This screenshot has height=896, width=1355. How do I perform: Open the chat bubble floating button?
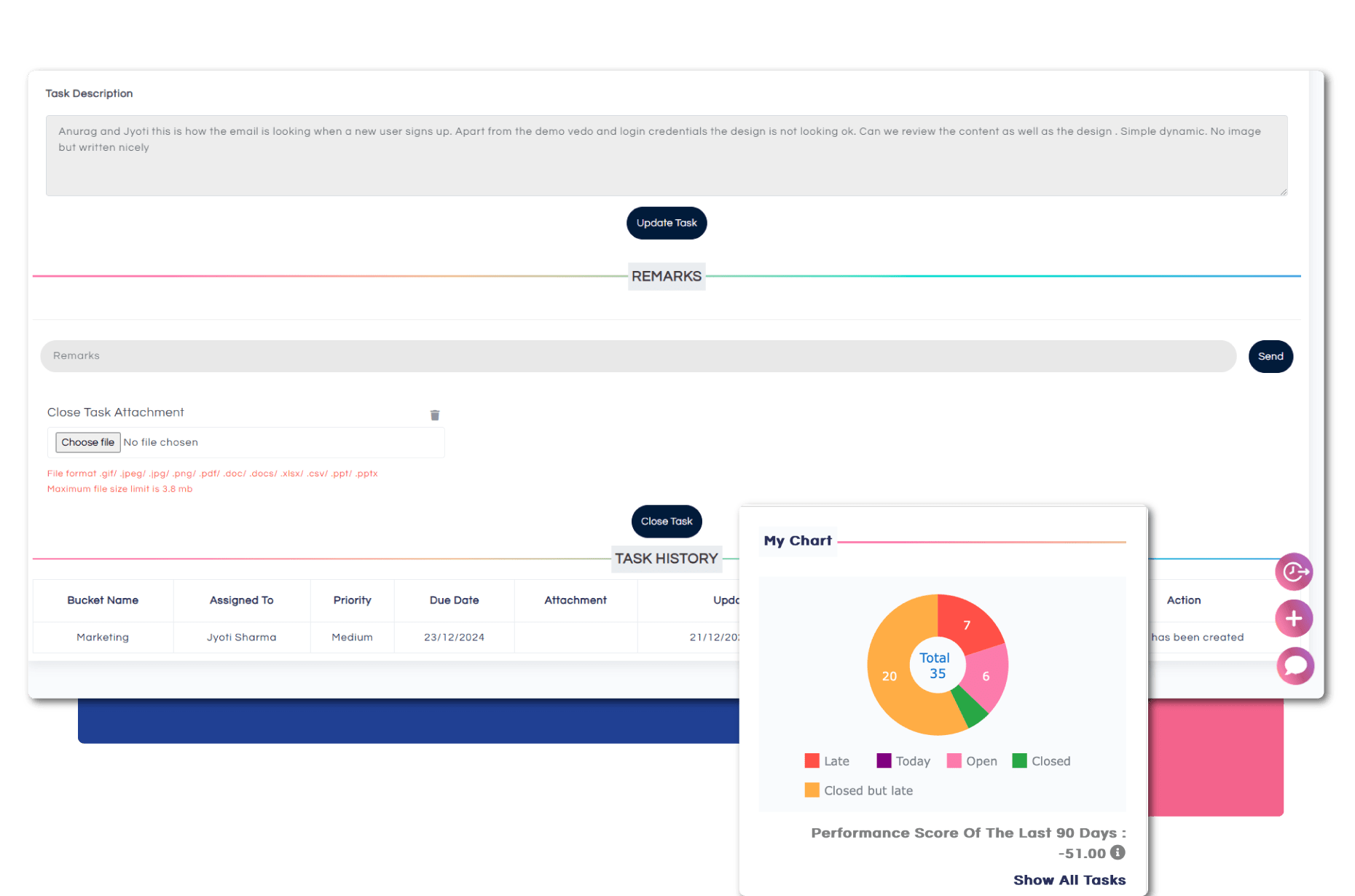[x=1295, y=666]
